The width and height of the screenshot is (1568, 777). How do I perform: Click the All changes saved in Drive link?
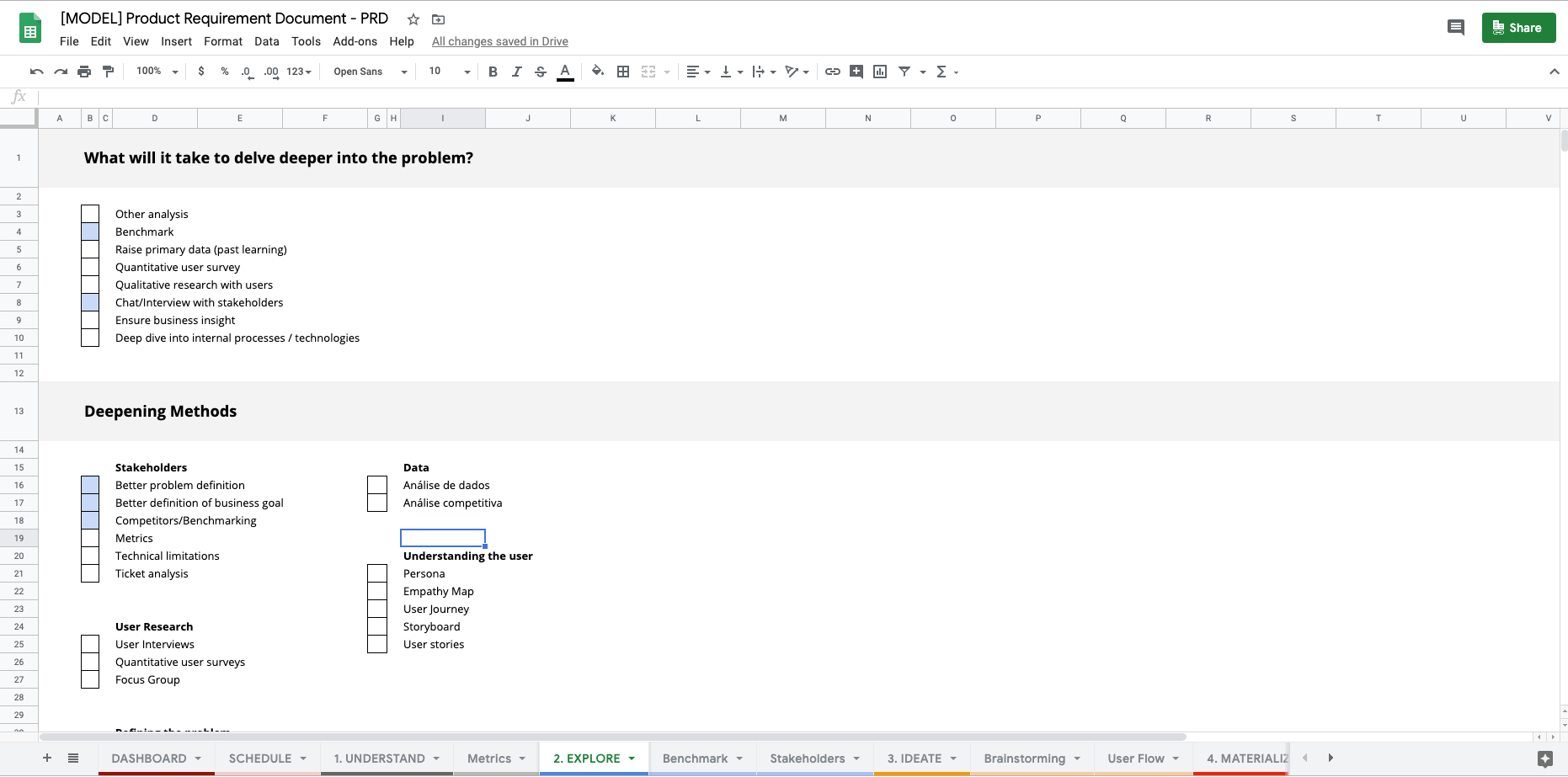(x=499, y=40)
